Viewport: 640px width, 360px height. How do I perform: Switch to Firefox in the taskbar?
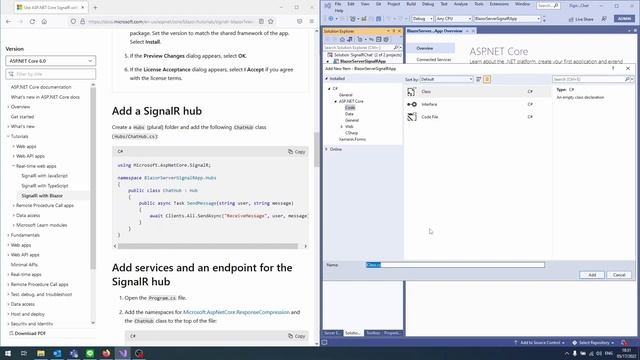point(106,353)
